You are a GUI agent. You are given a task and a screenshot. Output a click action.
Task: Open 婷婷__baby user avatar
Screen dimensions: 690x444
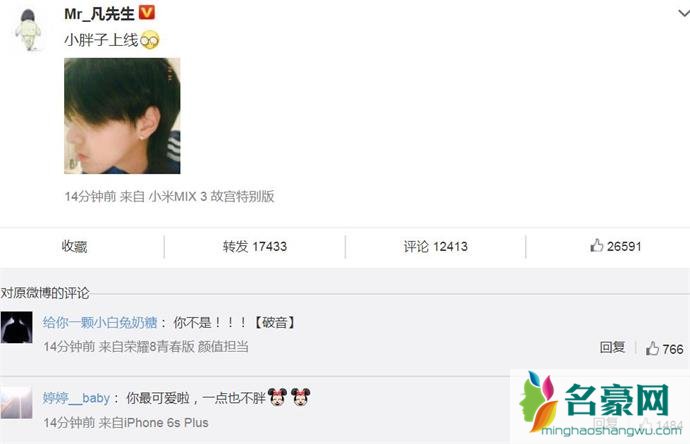pos(16,403)
